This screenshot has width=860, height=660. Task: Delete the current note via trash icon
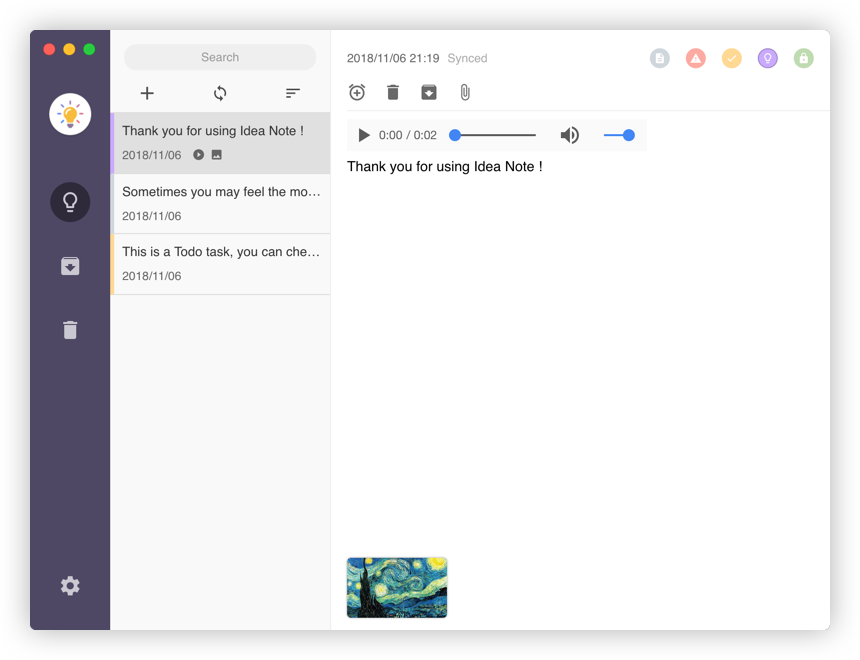click(393, 92)
